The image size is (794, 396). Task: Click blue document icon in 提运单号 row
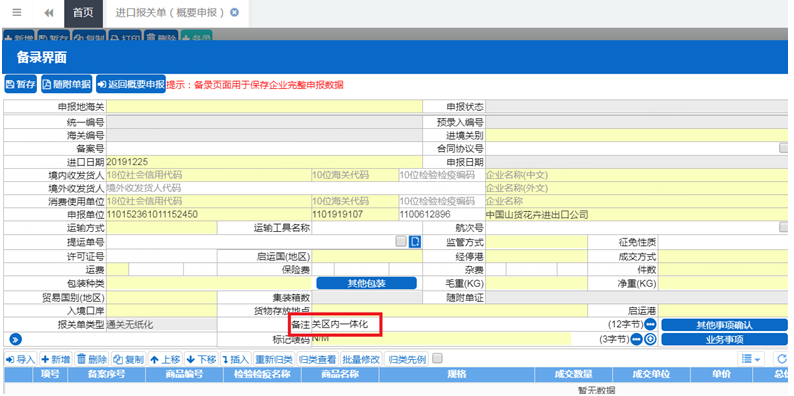point(415,242)
